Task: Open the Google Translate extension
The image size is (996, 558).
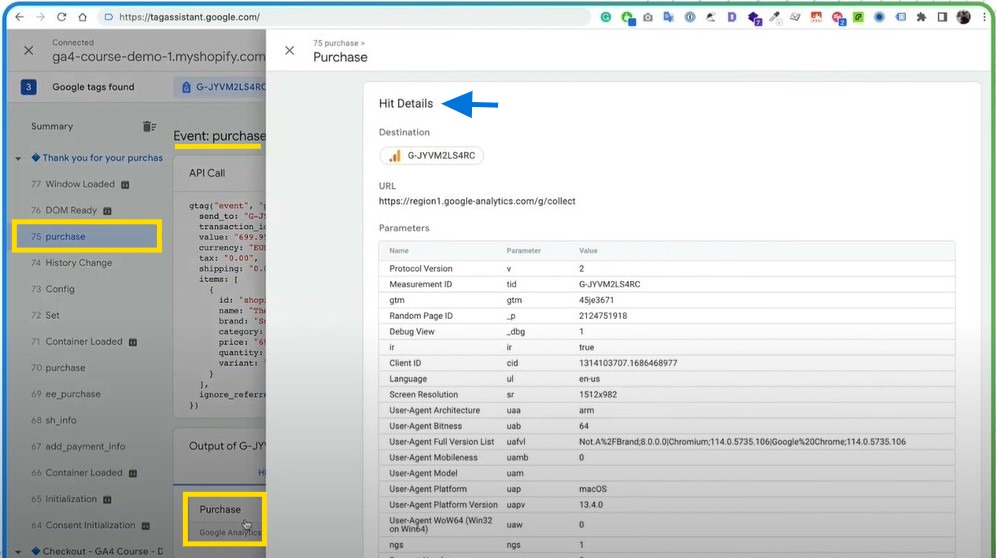Action: point(668,17)
